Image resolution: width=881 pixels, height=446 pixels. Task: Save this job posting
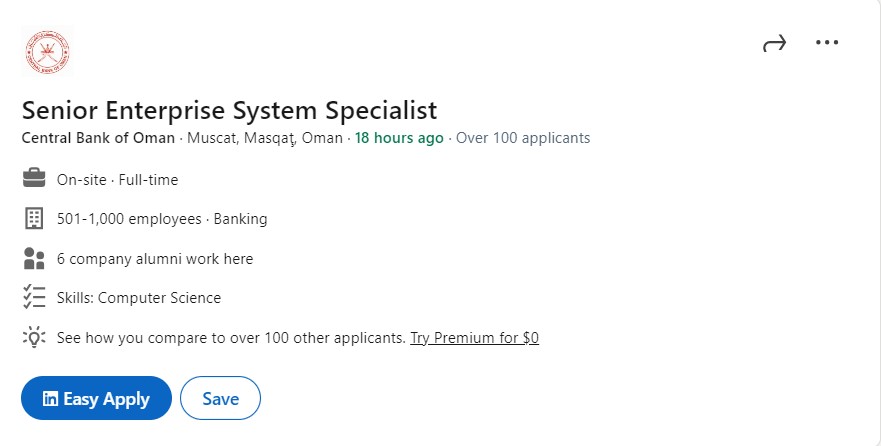click(x=220, y=398)
